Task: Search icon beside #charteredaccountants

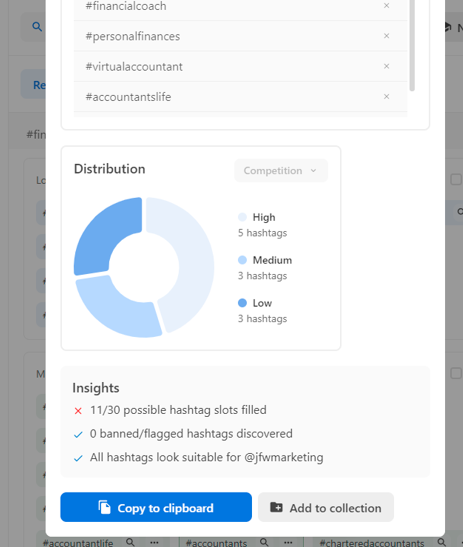Action: (442, 542)
